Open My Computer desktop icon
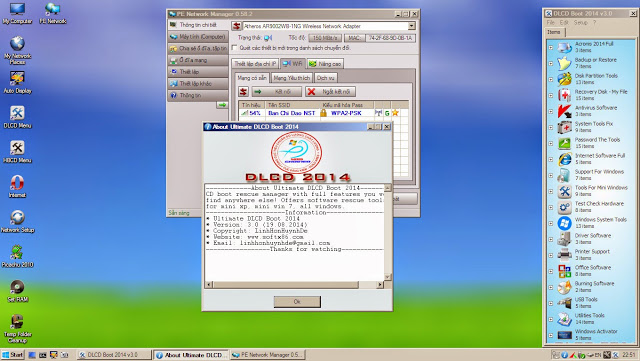 [x=17, y=13]
